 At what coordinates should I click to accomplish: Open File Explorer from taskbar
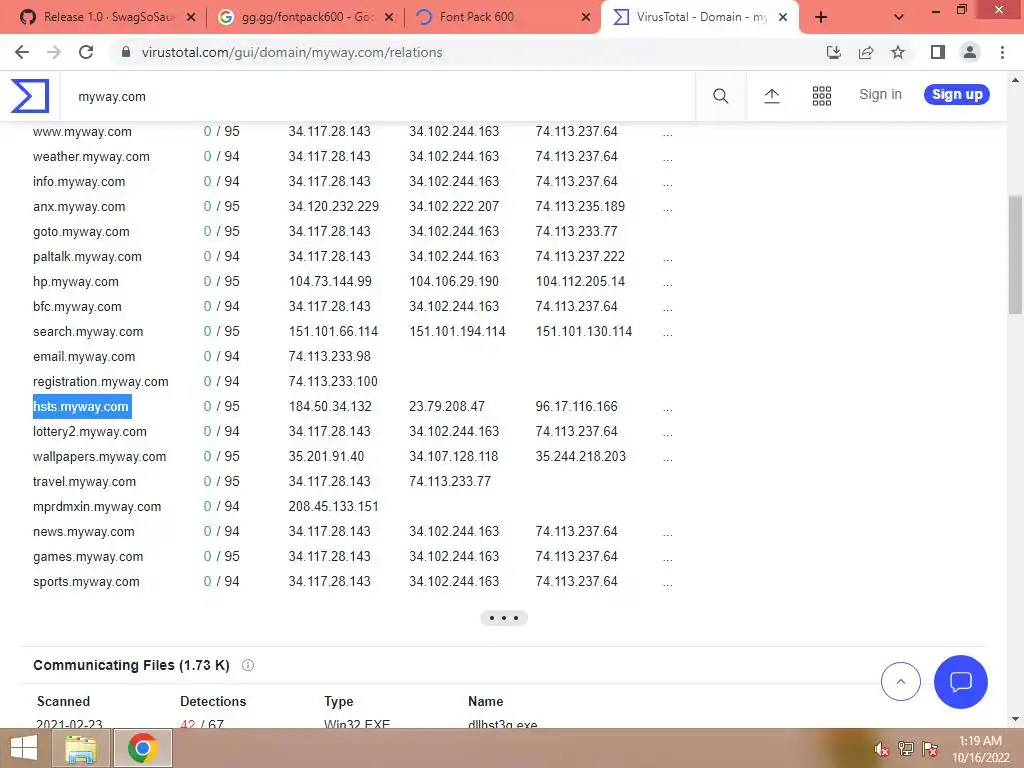tap(81, 748)
